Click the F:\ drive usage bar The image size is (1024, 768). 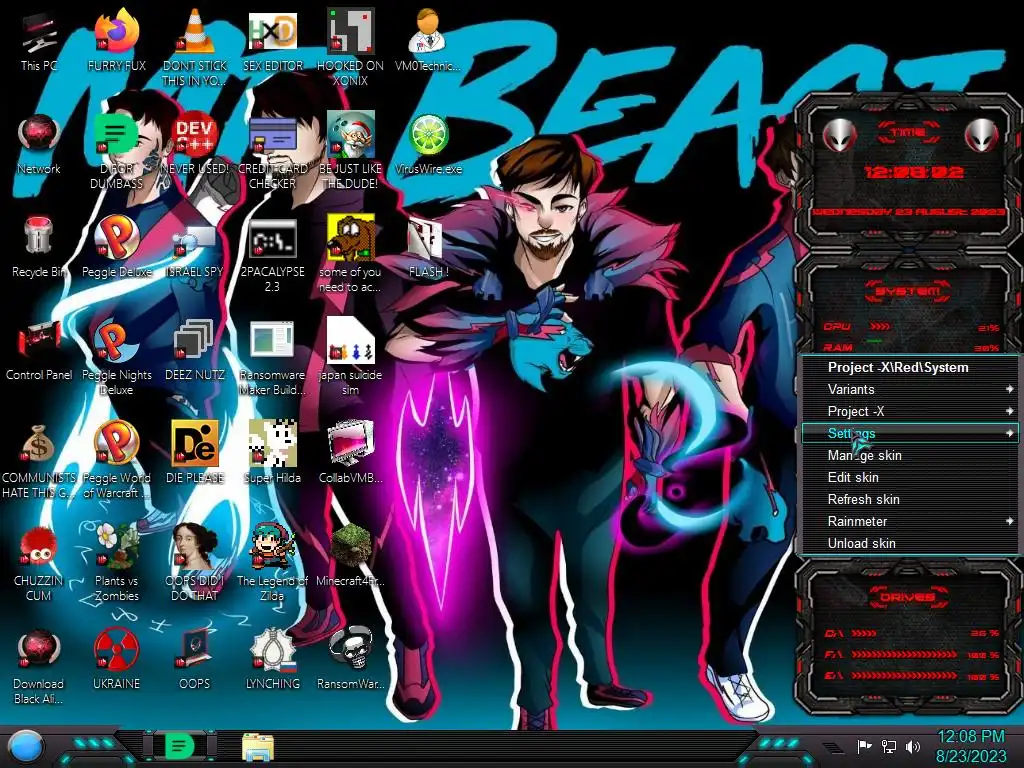click(910, 654)
